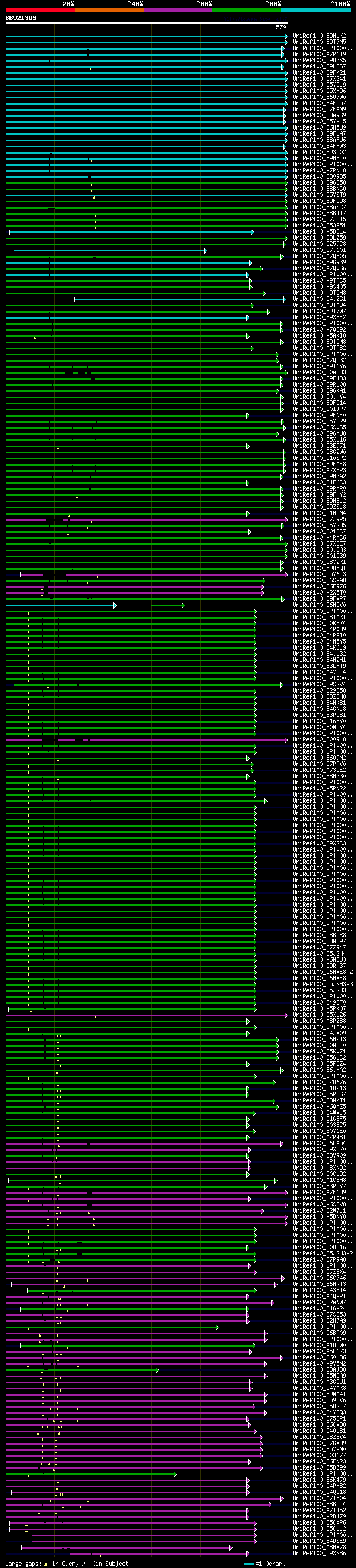Image resolution: width=356 pixels, height=1568 pixels.
Task: Select the UniRef100_A8HV78 label
Action: pyautogui.click(x=319, y=1547)
